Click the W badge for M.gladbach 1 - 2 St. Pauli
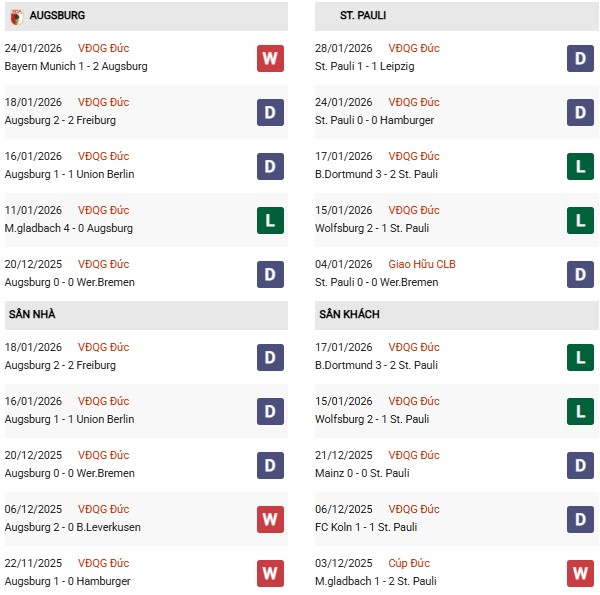Image resolution: width=600 pixels, height=595 pixels. [x=580, y=573]
